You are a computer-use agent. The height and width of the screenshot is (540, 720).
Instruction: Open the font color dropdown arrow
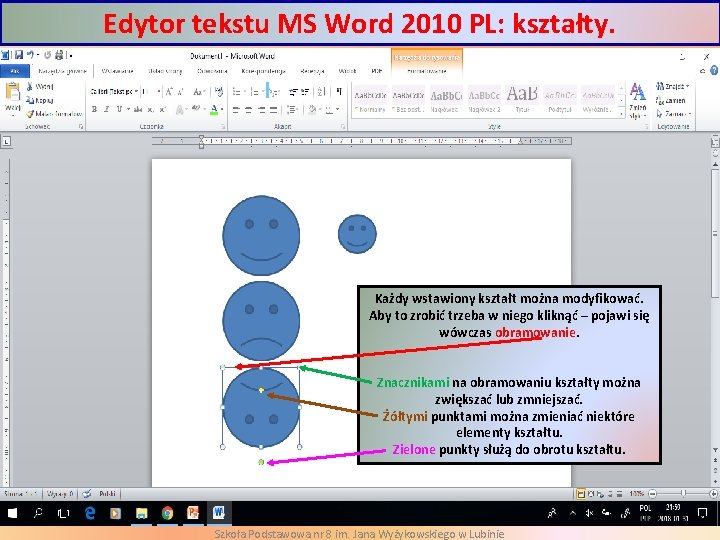pyautogui.click(x=222, y=110)
